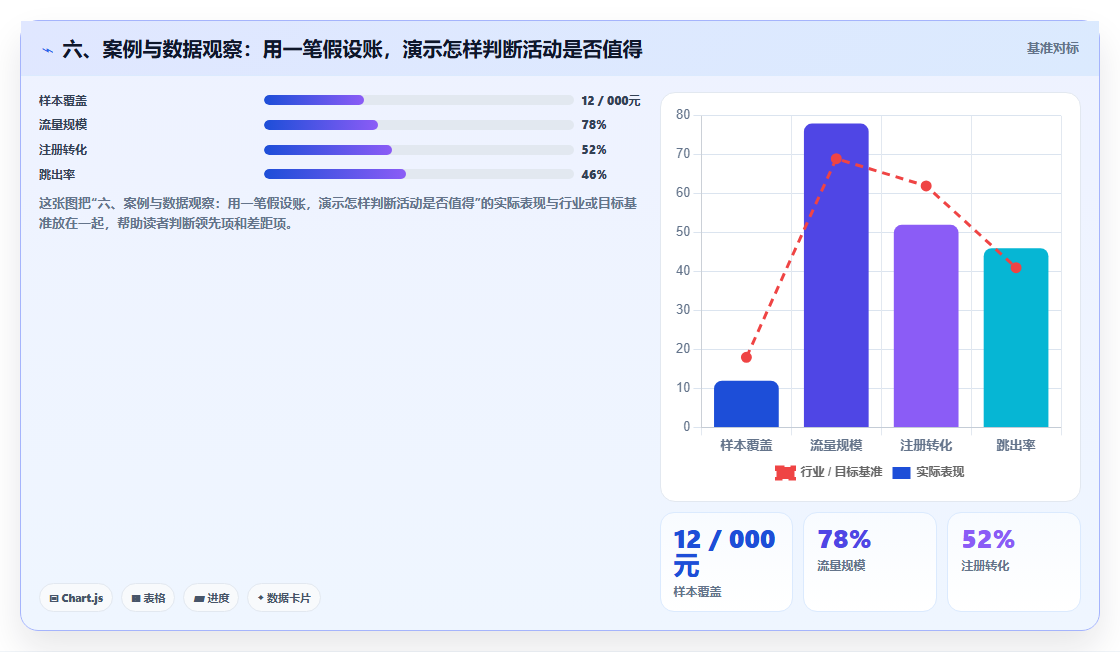Click the 样本覆盖 x-axis label

[746, 445]
